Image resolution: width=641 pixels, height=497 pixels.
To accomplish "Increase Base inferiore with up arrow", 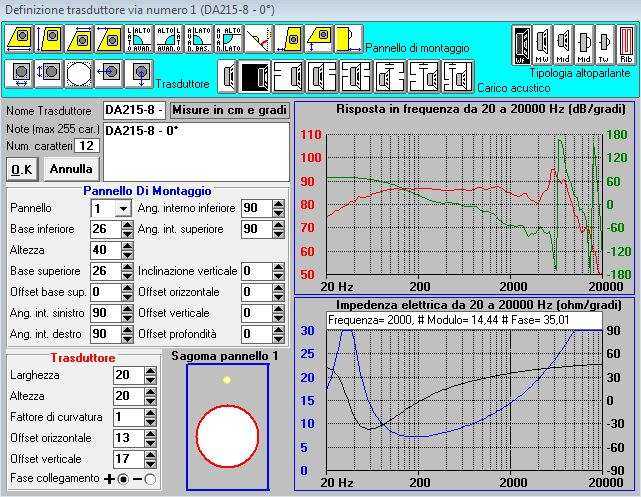I will pyautogui.click(x=128, y=225).
